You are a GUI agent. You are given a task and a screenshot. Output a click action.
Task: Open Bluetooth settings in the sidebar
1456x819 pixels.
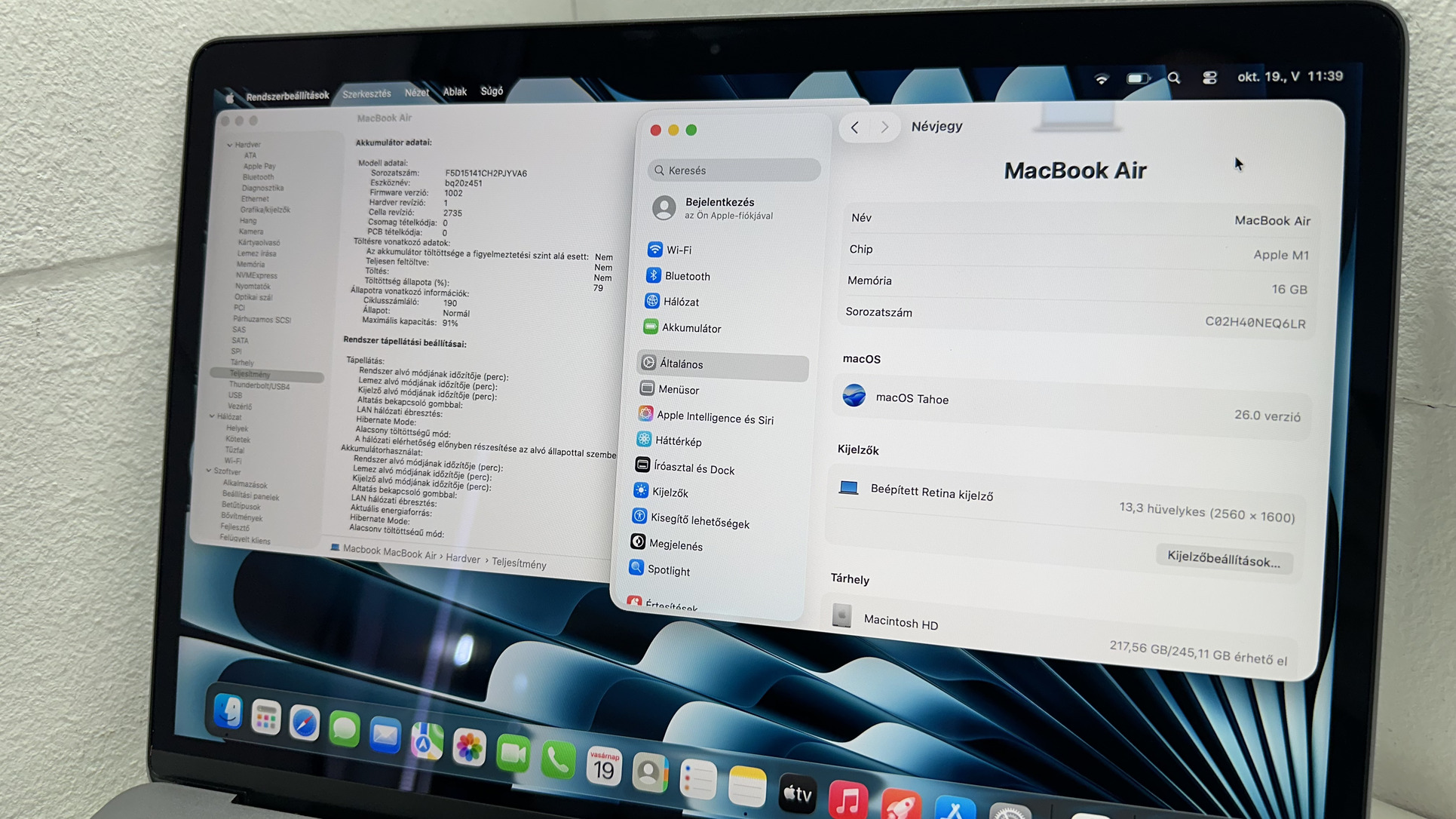687,277
